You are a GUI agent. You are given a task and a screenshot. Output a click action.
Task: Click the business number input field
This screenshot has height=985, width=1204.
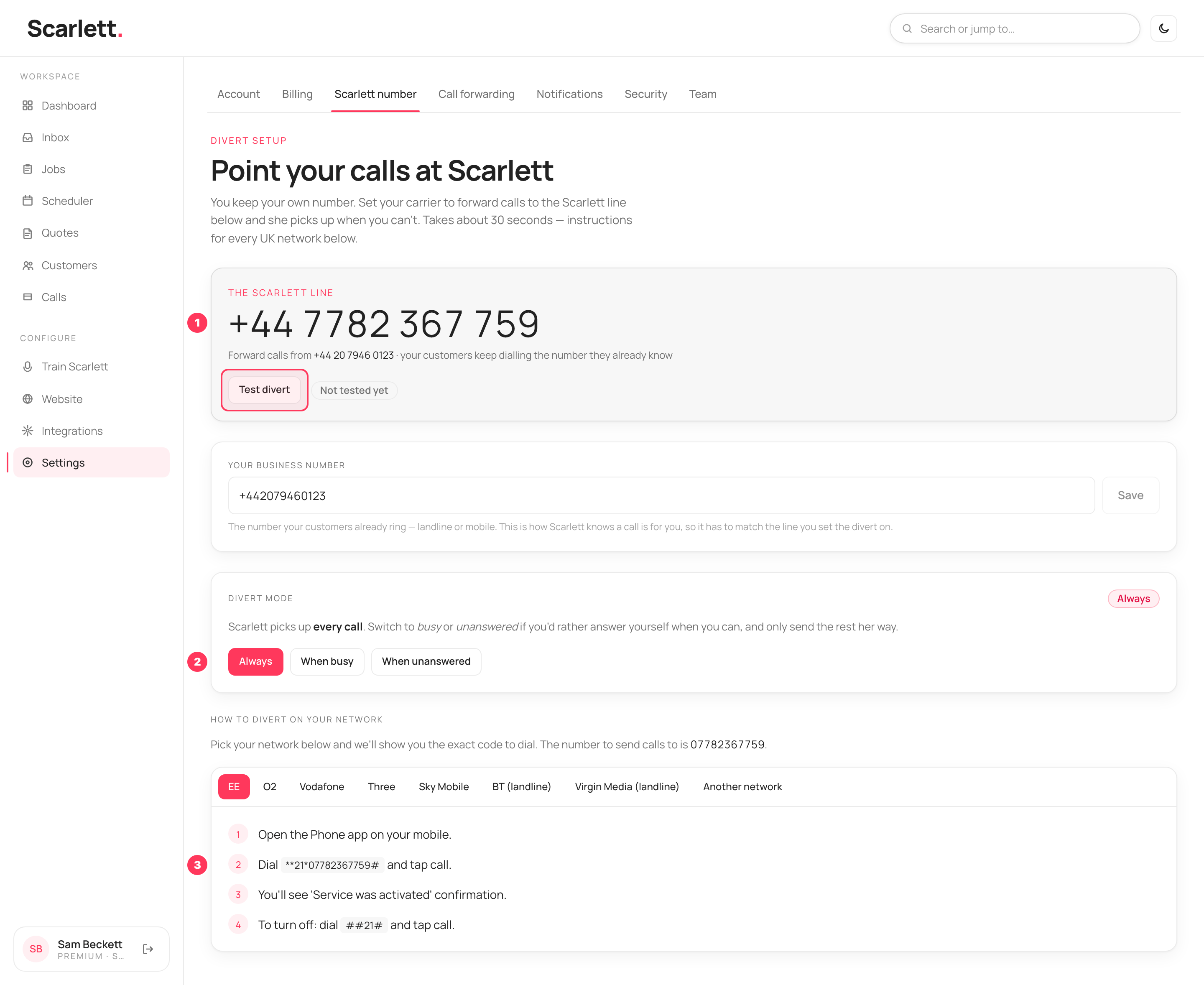click(x=661, y=495)
